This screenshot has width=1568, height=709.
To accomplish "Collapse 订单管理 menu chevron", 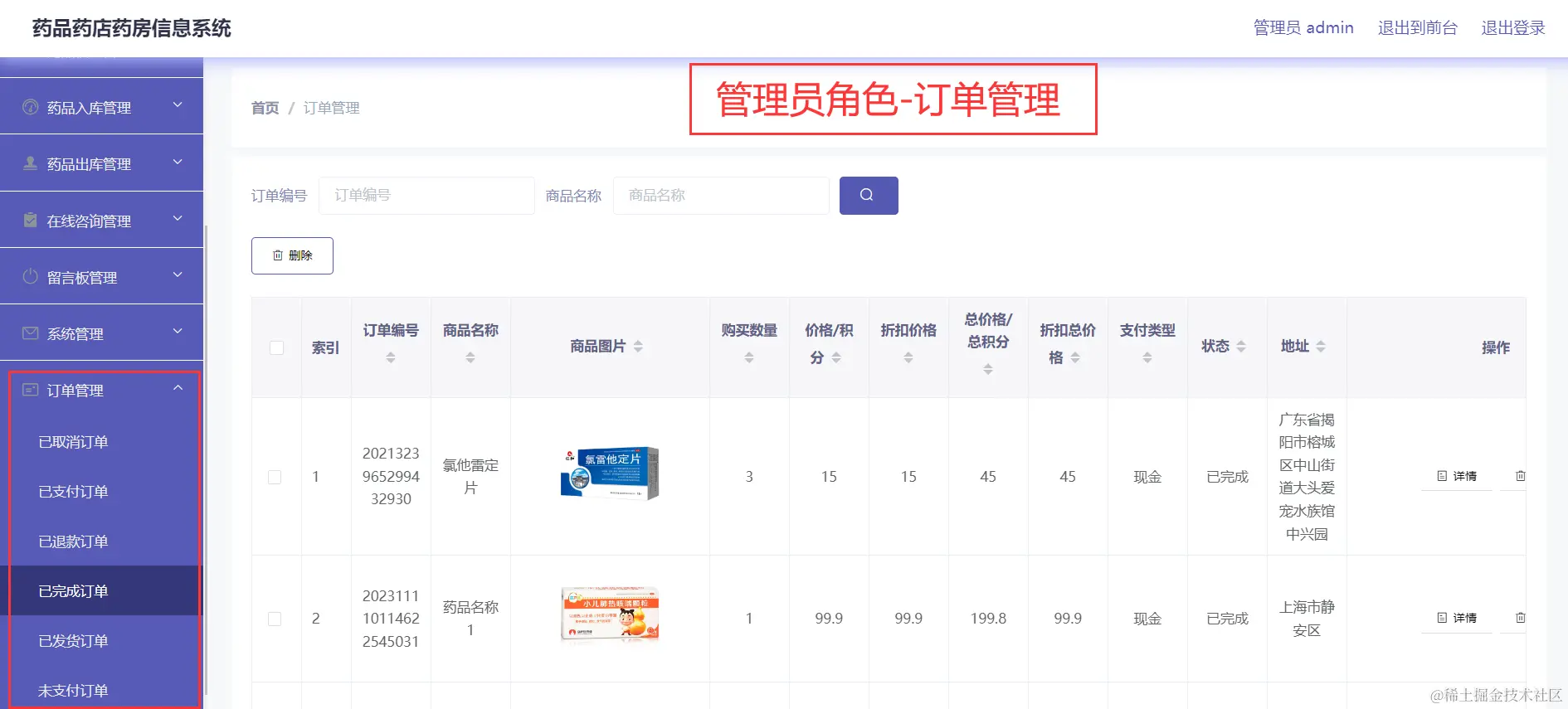I will click(178, 388).
